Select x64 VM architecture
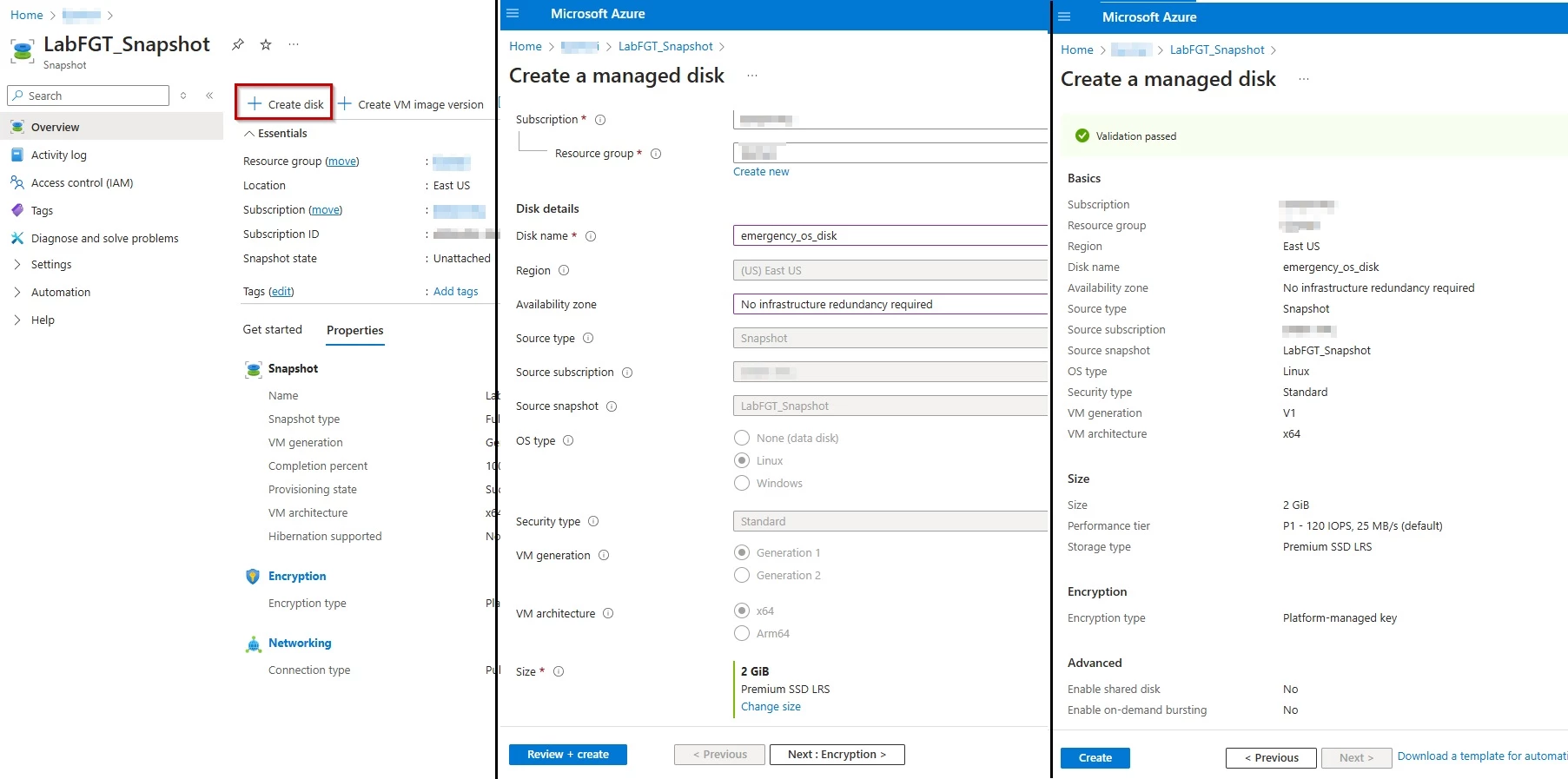1568x779 pixels. click(x=742, y=611)
